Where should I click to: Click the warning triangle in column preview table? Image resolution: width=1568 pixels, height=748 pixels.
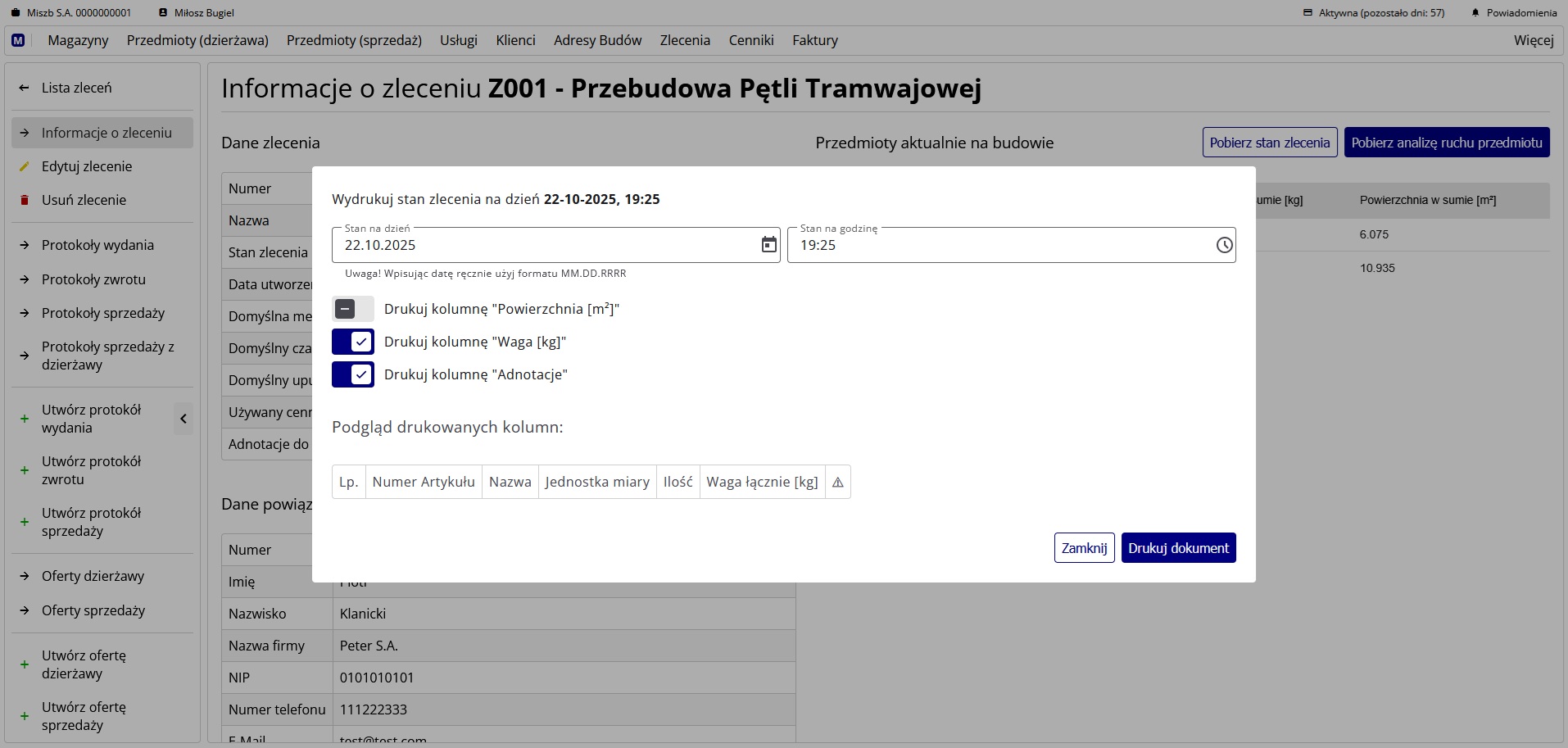click(x=837, y=482)
